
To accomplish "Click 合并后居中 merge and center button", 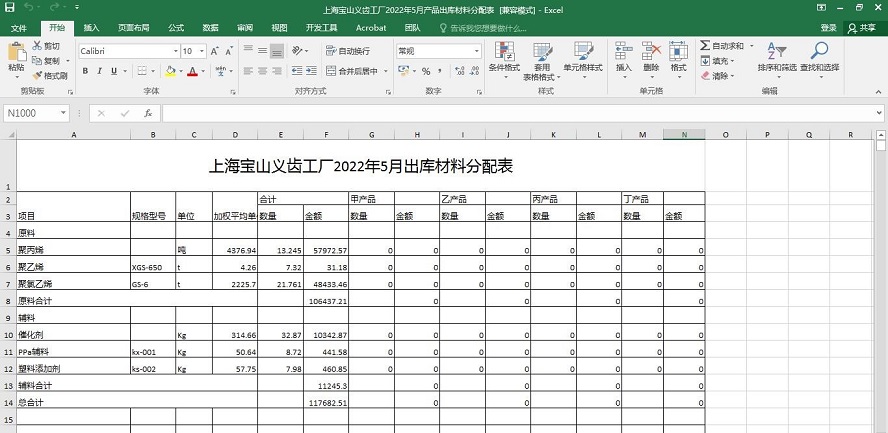I will [352, 71].
